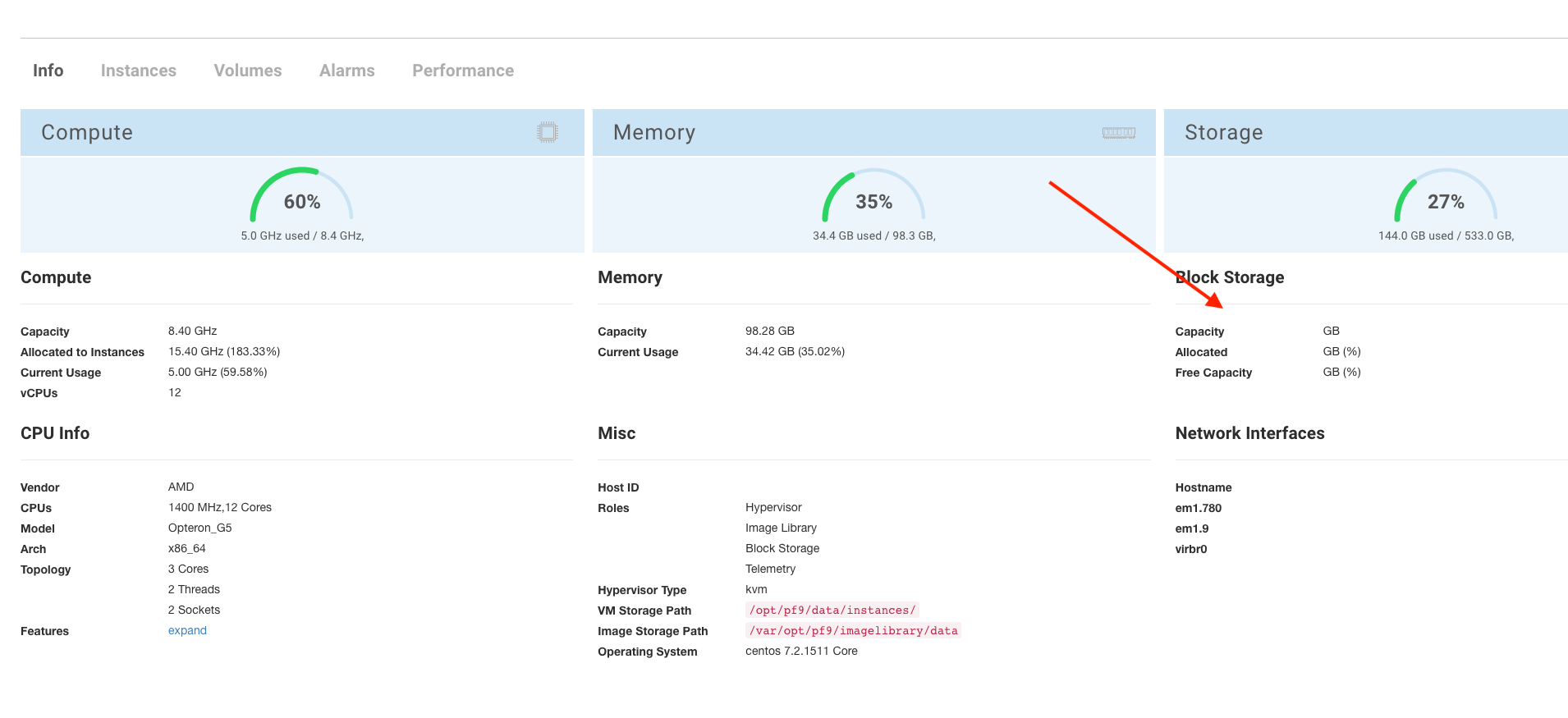
Task: Click the Allocated label under Block Storage
Action: (x=1201, y=352)
